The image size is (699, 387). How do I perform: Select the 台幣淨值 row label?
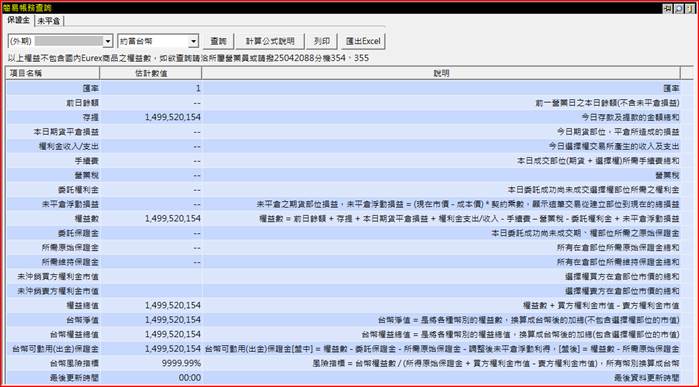pos(83,320)
